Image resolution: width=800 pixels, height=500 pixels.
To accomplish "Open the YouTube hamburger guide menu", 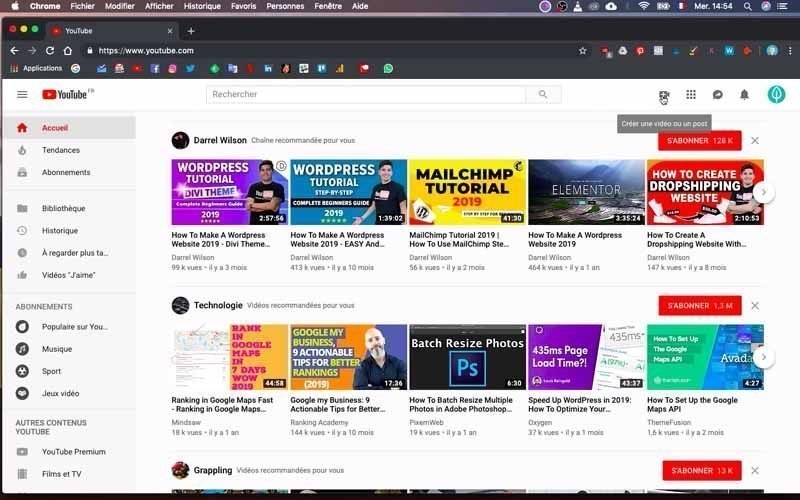I will pos(22,94).
